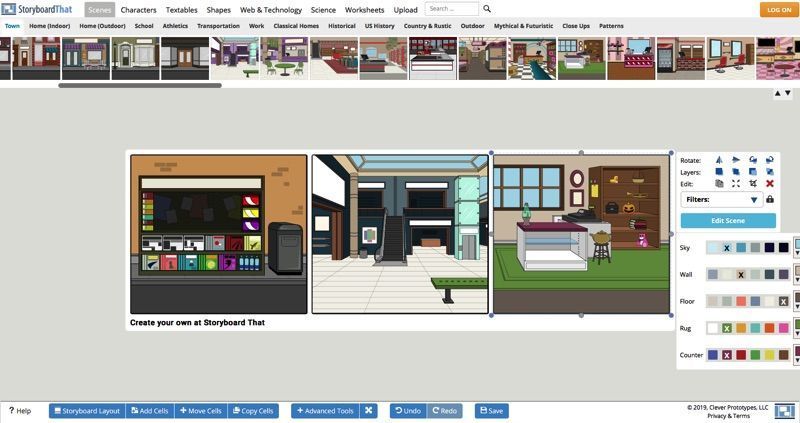The width and height of the screenshot is (800, 423).
Task: Select the mall escalator storyboard cell
Action: pyautogui.click(x=400, y=234)
